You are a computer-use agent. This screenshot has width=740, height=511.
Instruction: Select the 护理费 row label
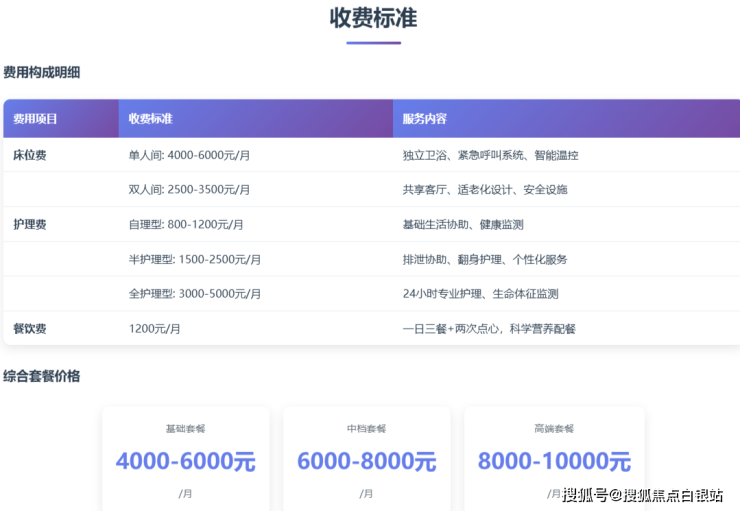[x=29, y=225]
